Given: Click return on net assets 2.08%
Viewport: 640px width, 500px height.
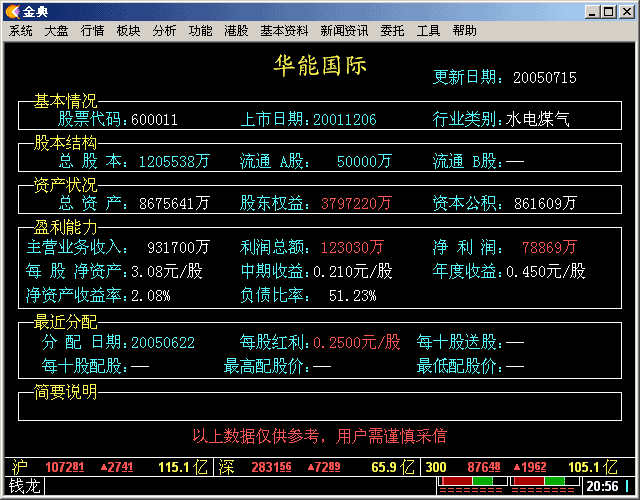Looking at the screenshot, I should [x=151, y=296].
